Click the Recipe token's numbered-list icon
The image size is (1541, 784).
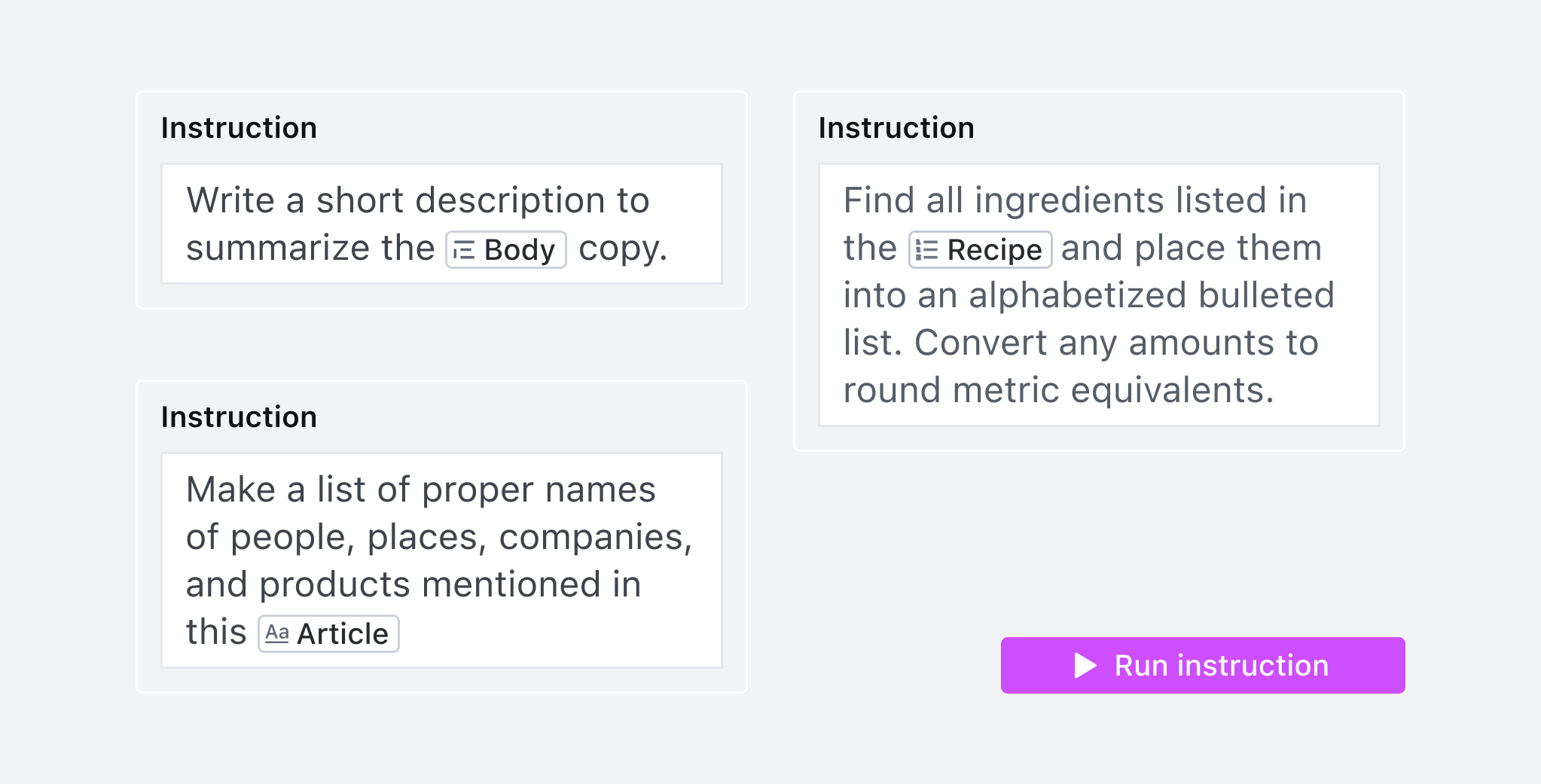tap(928, 249)
